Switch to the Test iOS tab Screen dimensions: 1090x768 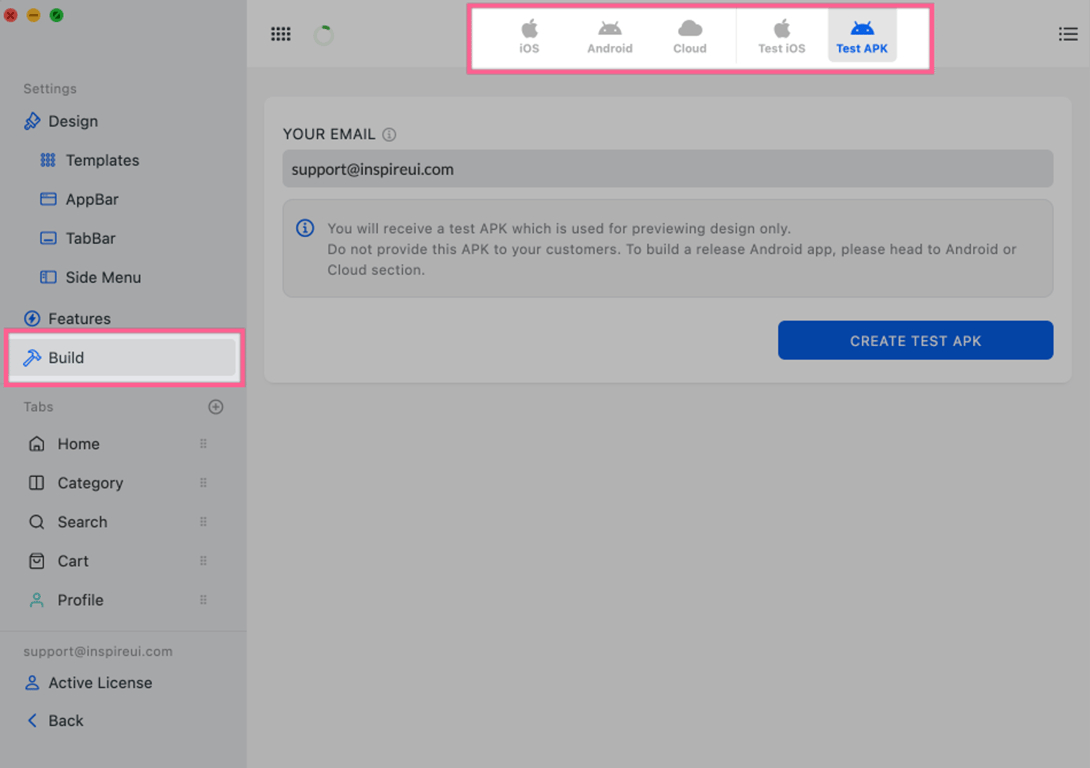pyautogui.click(x=781, y=37)
